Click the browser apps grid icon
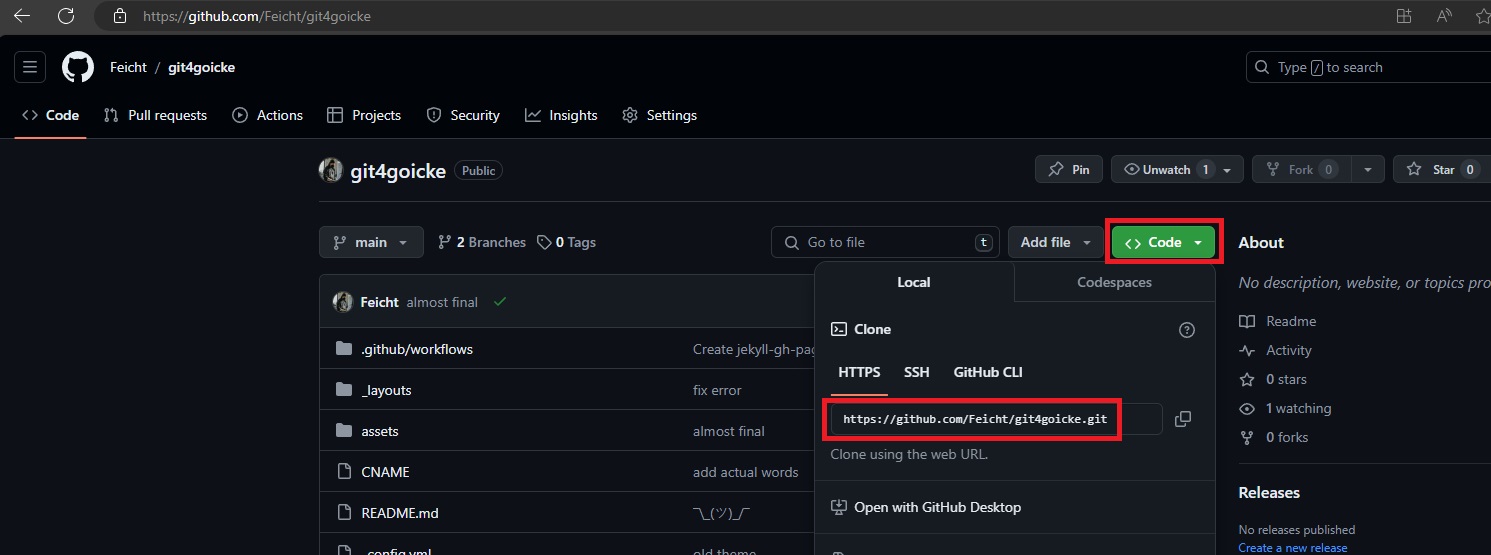The height and width of the screenshot is (555, 1491). 1404,16
